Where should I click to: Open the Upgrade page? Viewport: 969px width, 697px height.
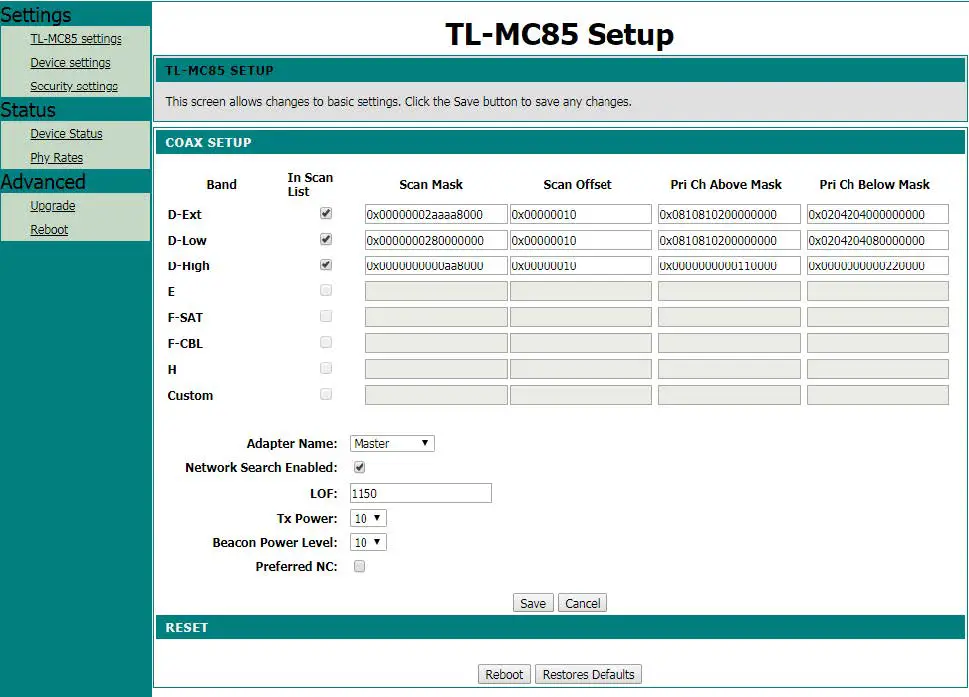click(52, 205)
